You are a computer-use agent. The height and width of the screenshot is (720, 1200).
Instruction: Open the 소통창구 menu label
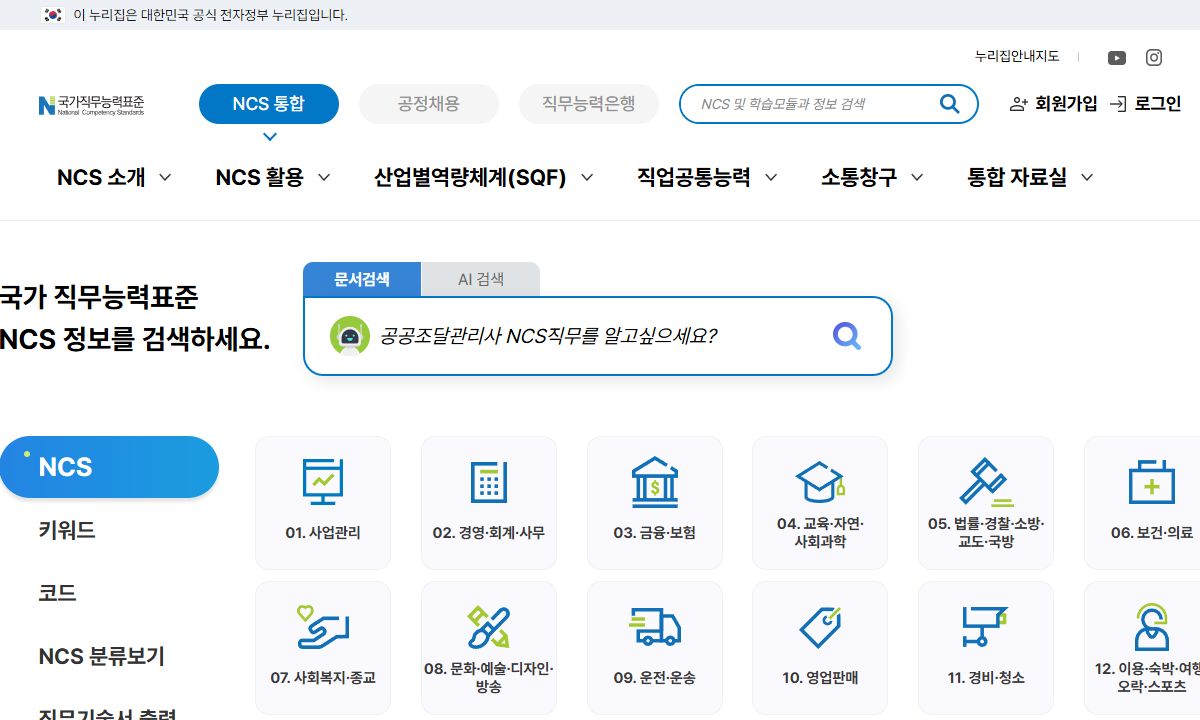tap(859, 178)
